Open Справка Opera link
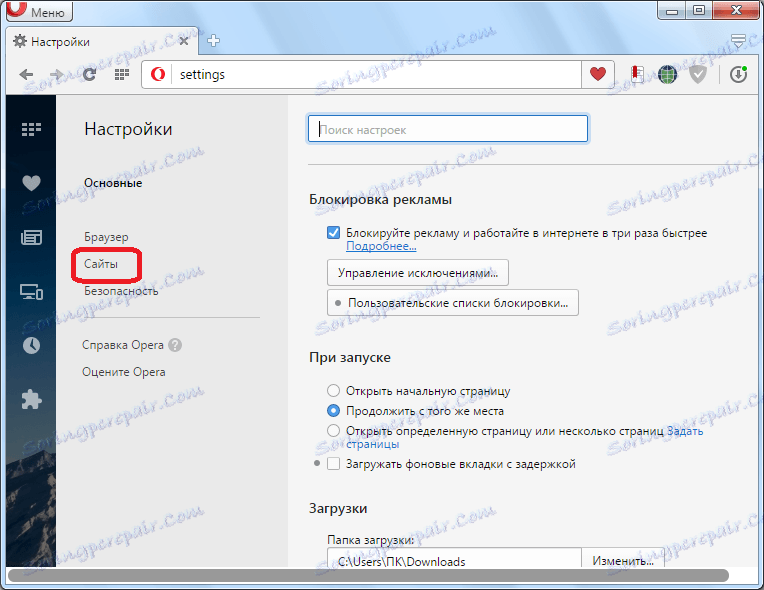 [x=123, y=345]
